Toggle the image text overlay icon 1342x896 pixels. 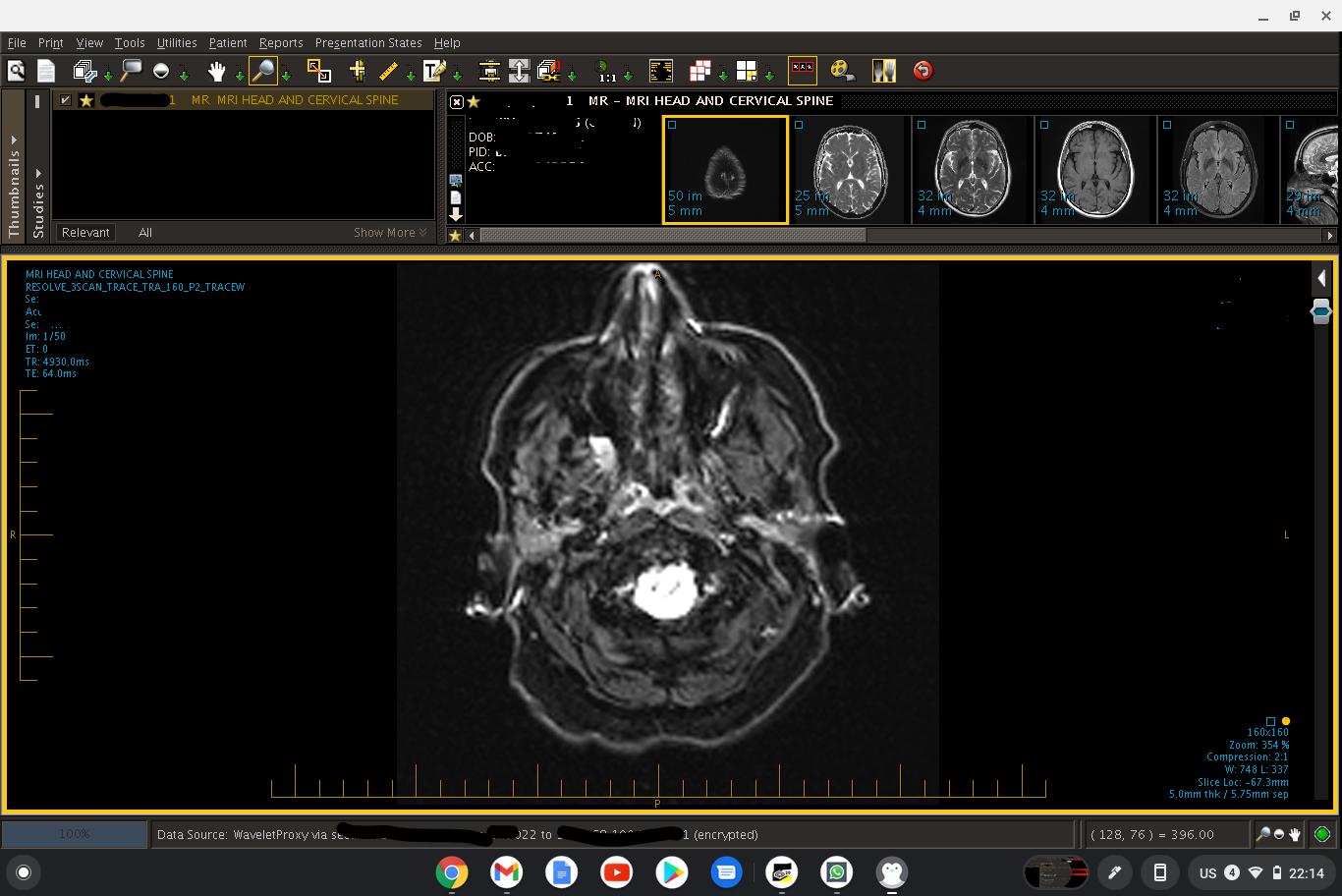pyautogui.click(x=661, y=71)
